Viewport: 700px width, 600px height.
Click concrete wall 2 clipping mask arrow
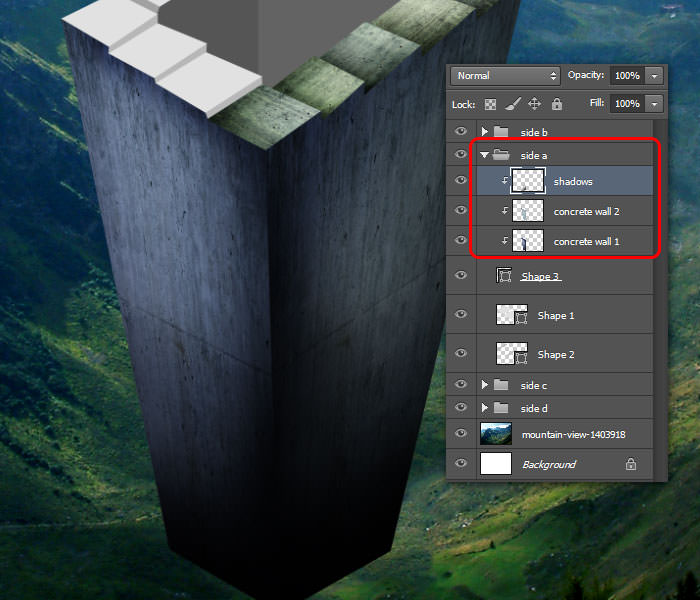tap(504, 210)
